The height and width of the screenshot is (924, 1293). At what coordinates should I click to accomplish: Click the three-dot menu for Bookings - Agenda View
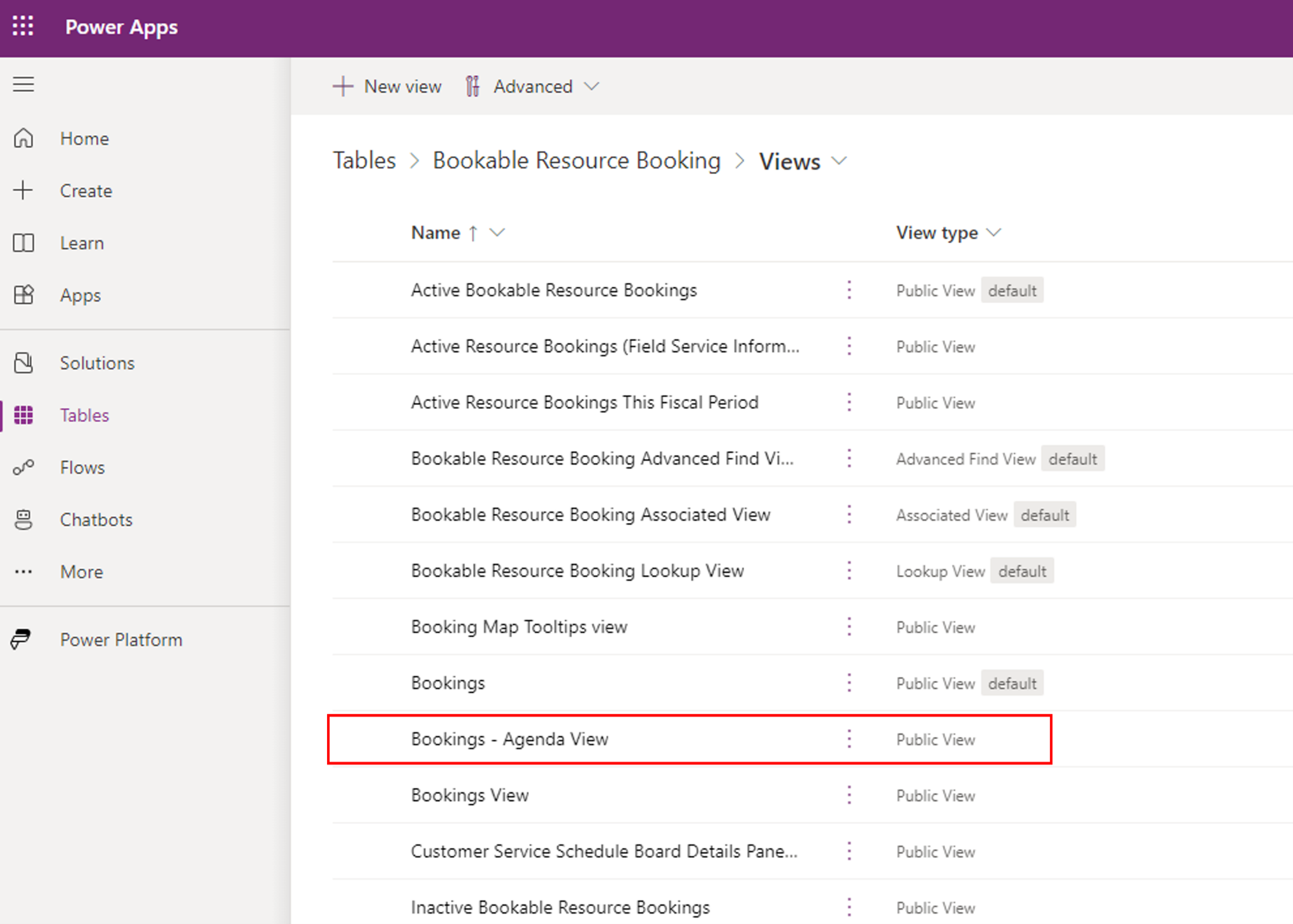(x=849, y=739)
